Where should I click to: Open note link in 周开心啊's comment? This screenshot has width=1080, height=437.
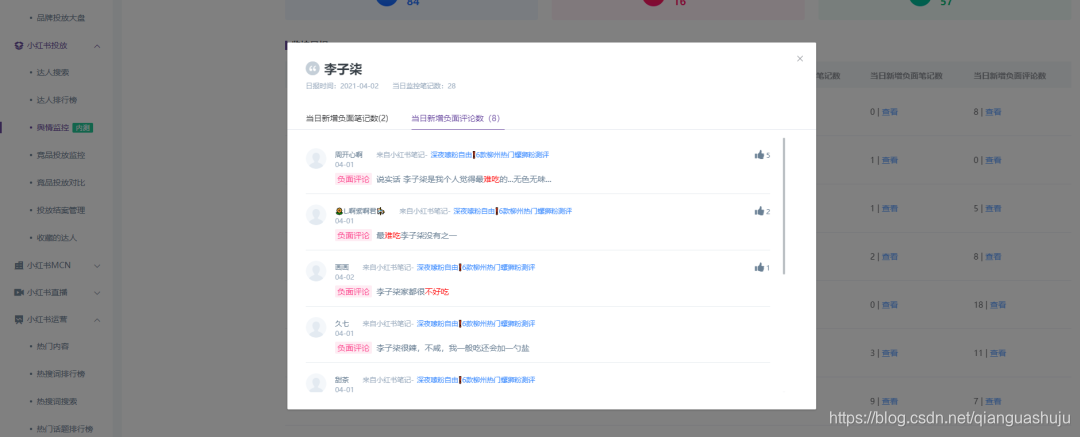[x=489, y=154]
